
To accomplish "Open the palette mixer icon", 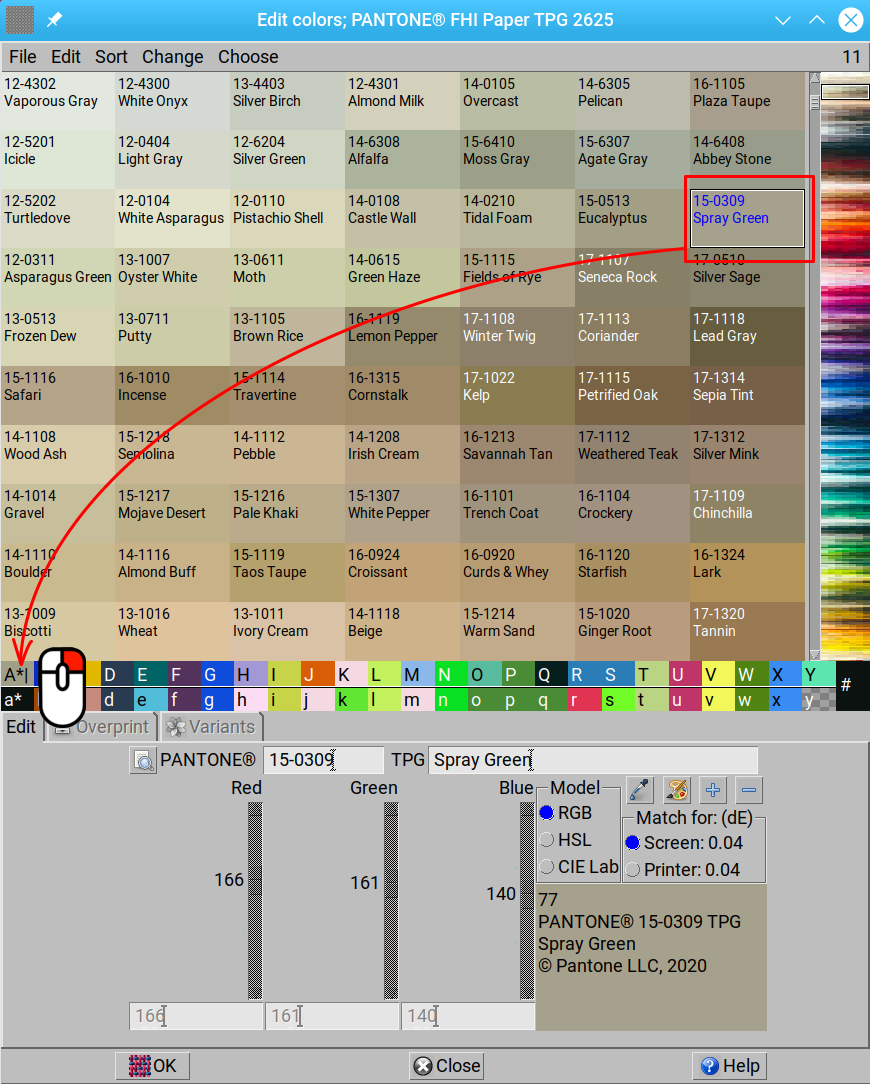I will (676, 789).
